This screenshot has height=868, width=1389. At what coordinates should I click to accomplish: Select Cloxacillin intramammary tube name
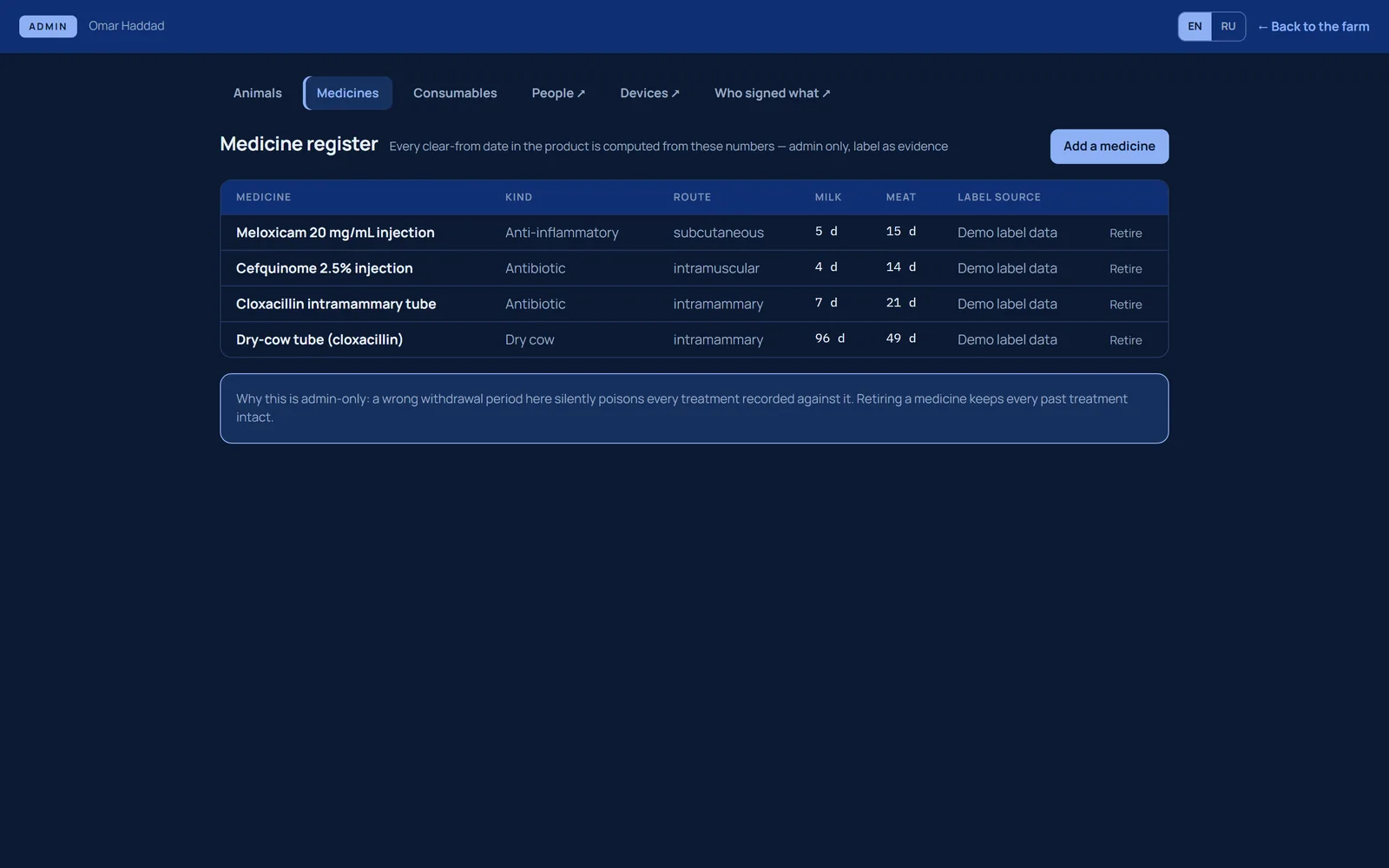tap(336, 304)
